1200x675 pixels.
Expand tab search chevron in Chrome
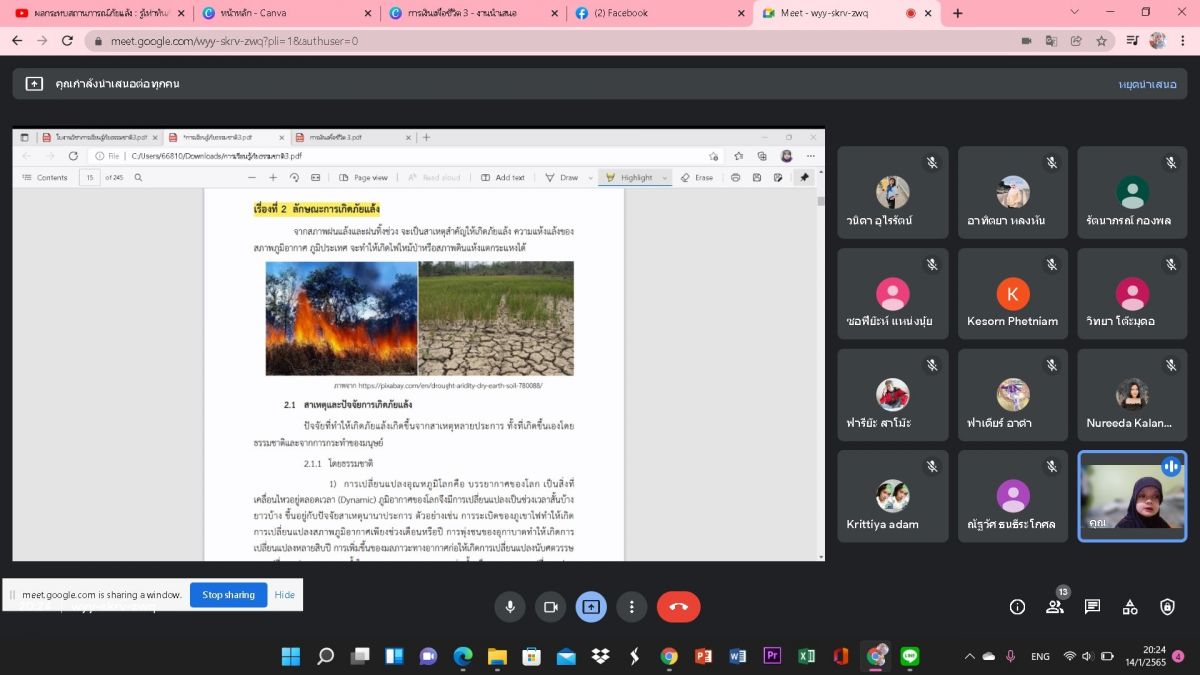click(1075, 13)
